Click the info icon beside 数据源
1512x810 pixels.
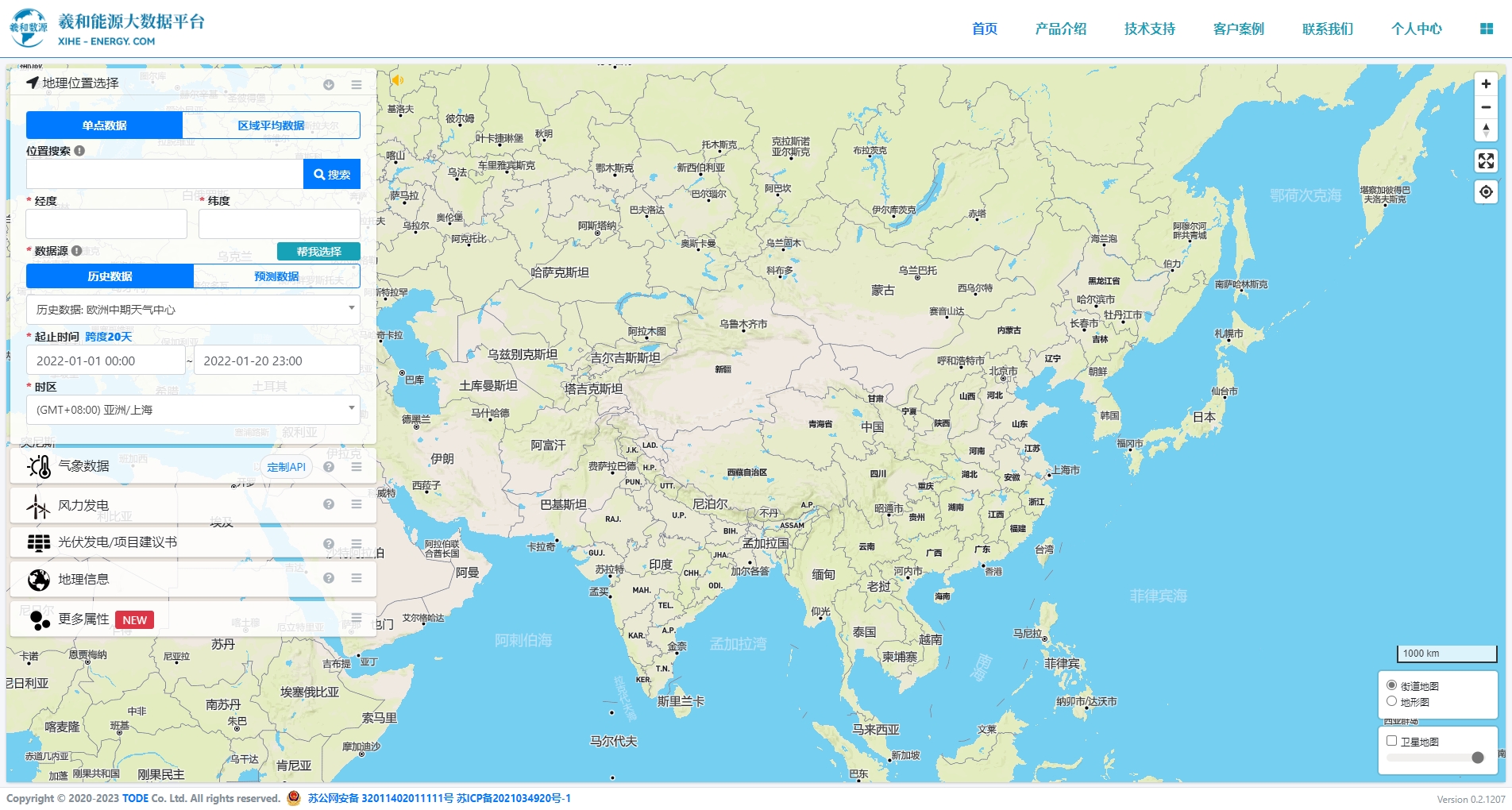click(76, 251)
